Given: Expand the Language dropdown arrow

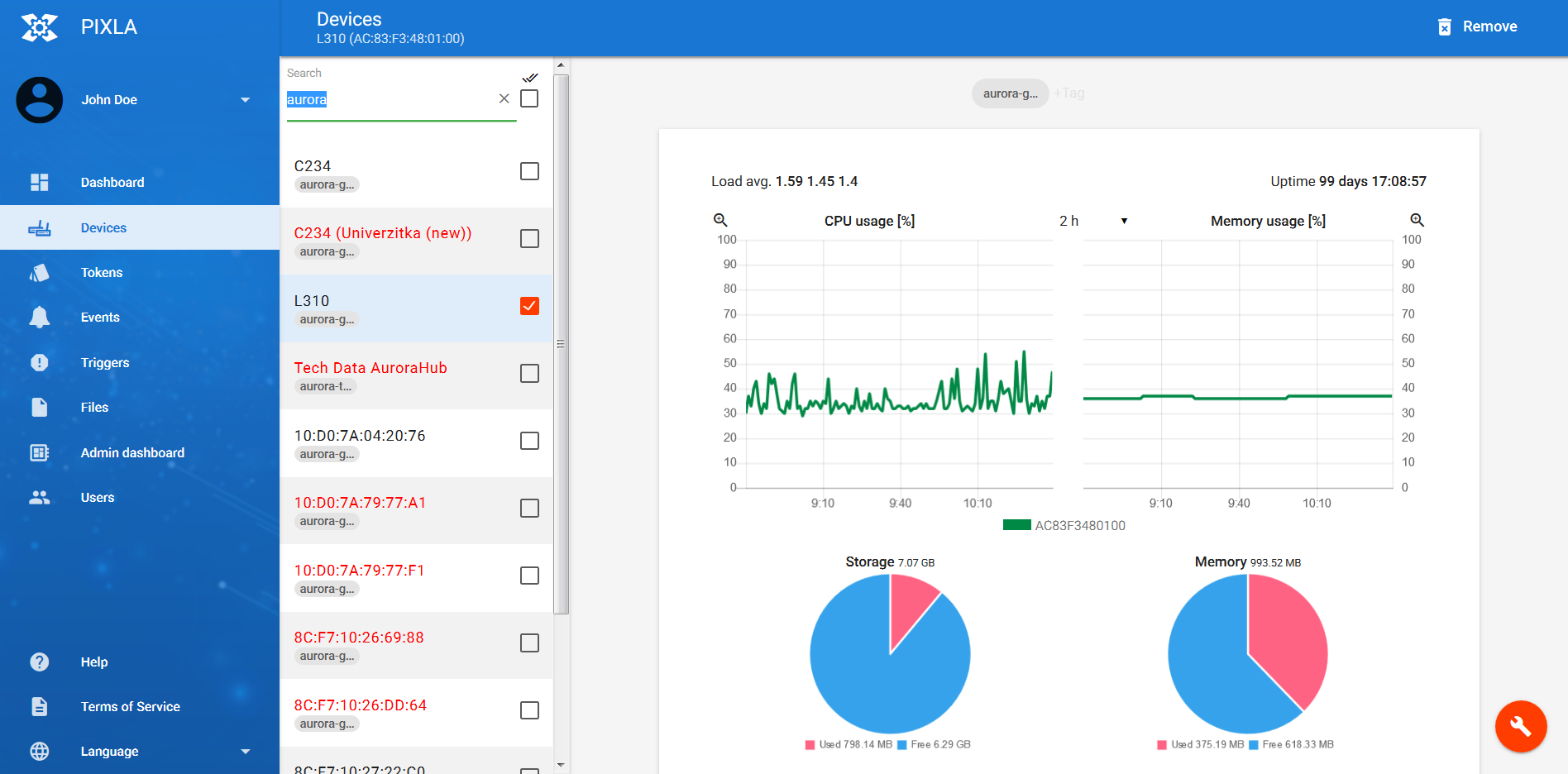Looking at the screenshot, I should coord(245,752).
